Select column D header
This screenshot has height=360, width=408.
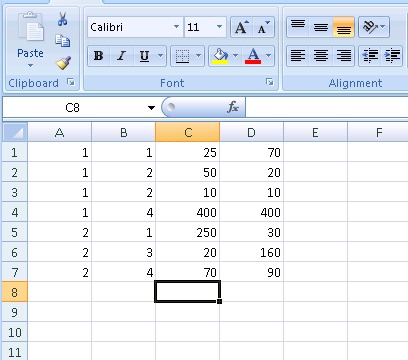[252, 133]
